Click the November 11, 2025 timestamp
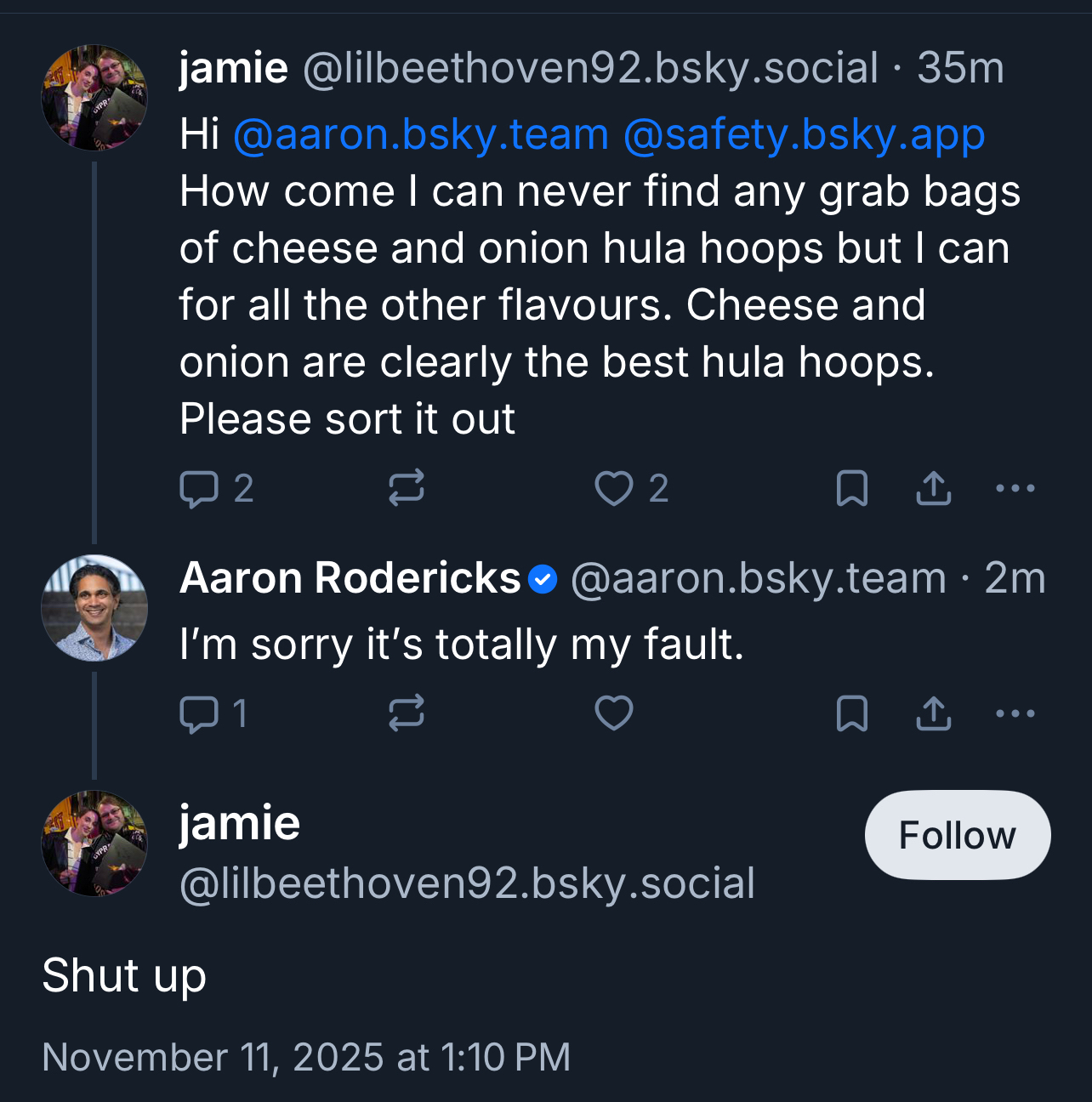 [x=305, y=1058]
